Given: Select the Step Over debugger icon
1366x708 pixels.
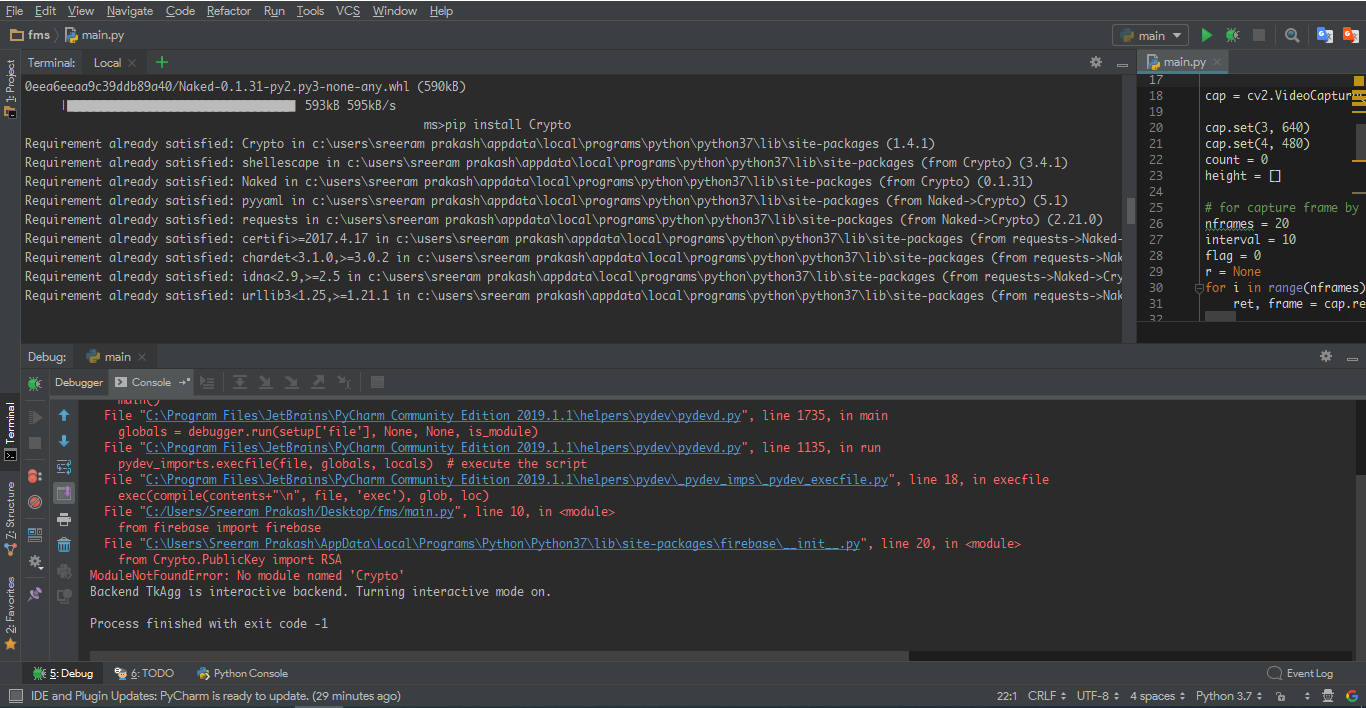Looking at the screenshot, I should click(239, 381).
